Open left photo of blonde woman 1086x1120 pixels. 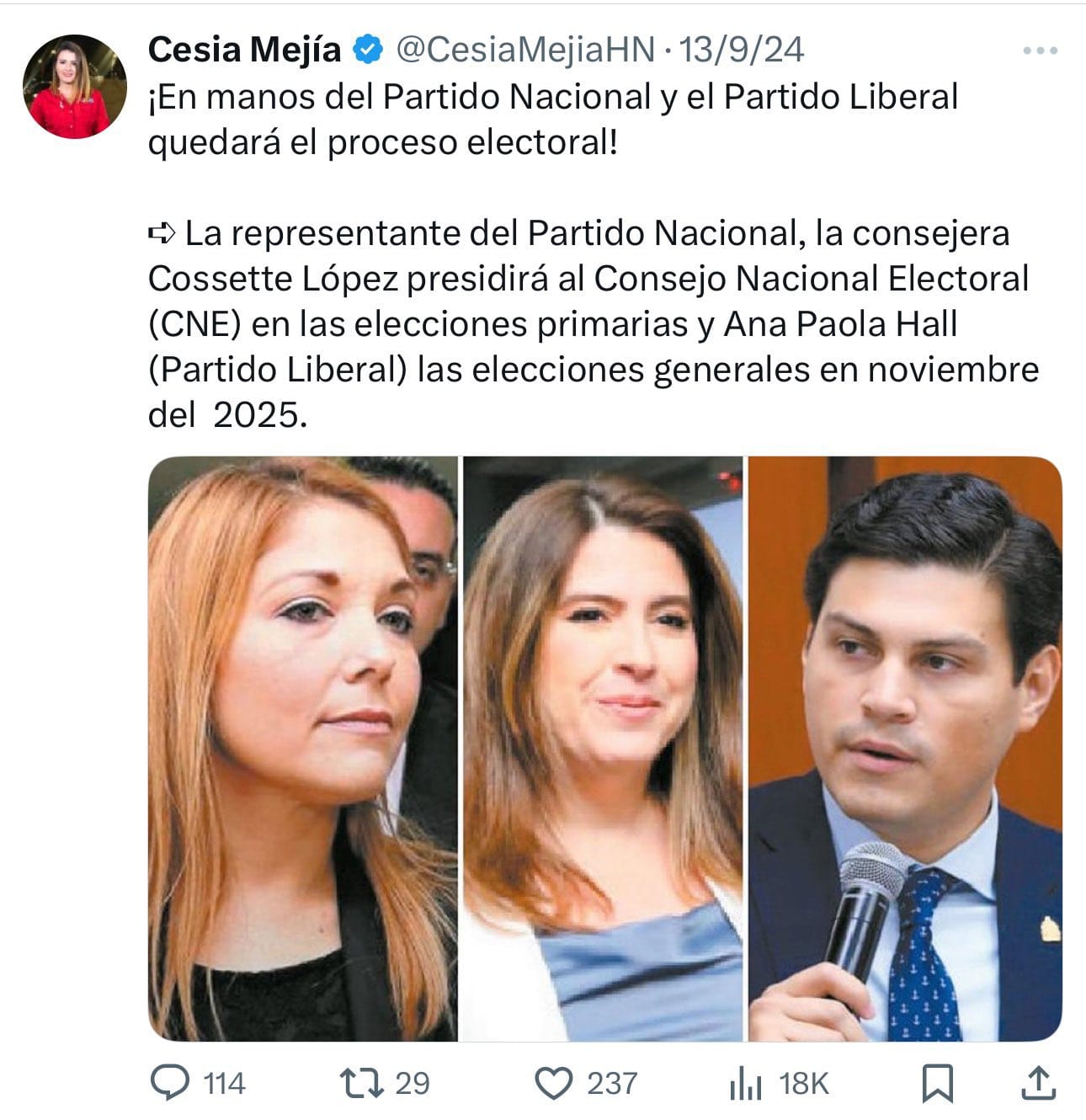[x=303, y=749]
